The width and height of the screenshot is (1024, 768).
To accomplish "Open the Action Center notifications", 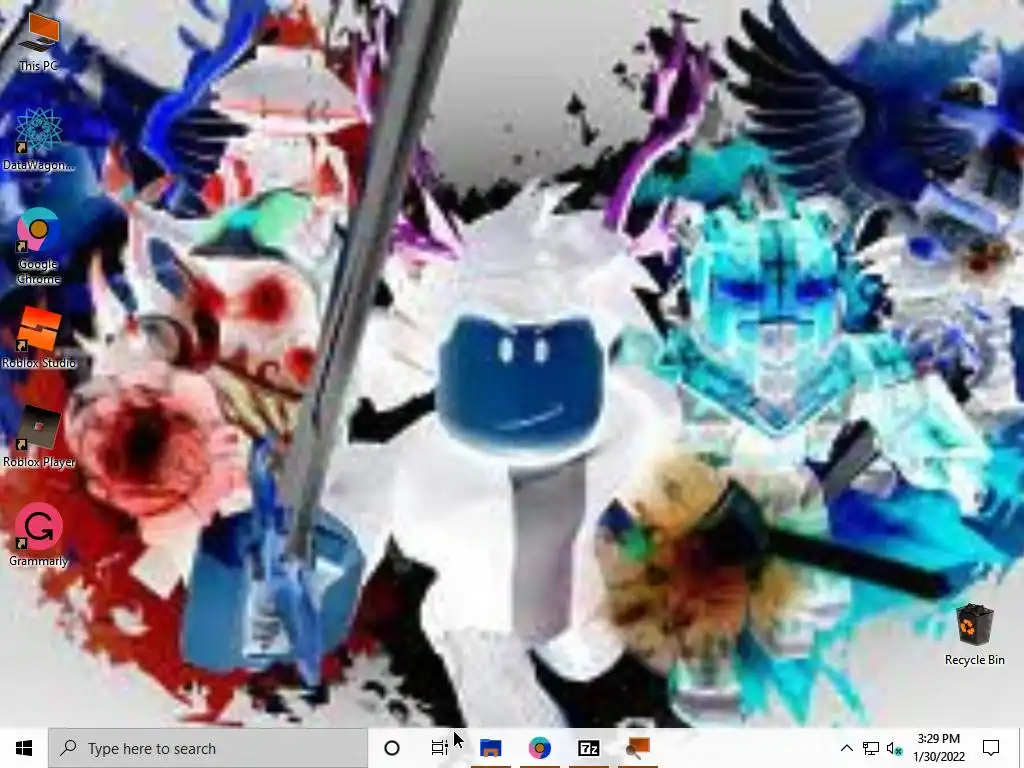I will pos(991,748).
